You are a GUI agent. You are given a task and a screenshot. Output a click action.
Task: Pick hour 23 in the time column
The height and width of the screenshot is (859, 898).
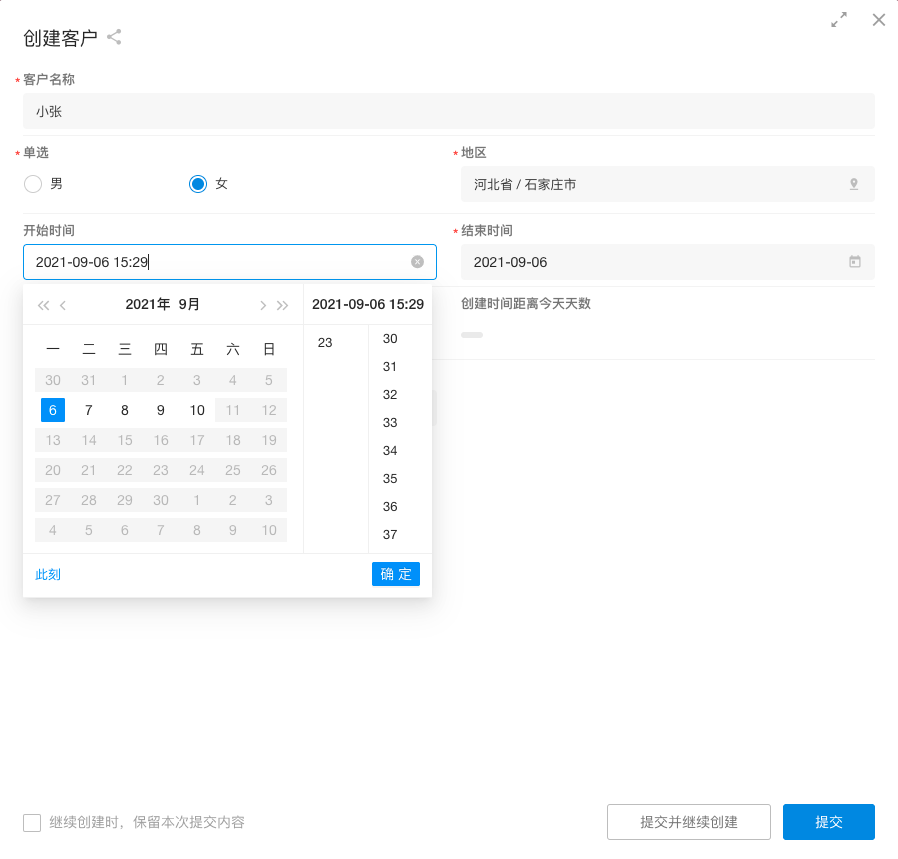pyautogui.click(x=325, y=343)
